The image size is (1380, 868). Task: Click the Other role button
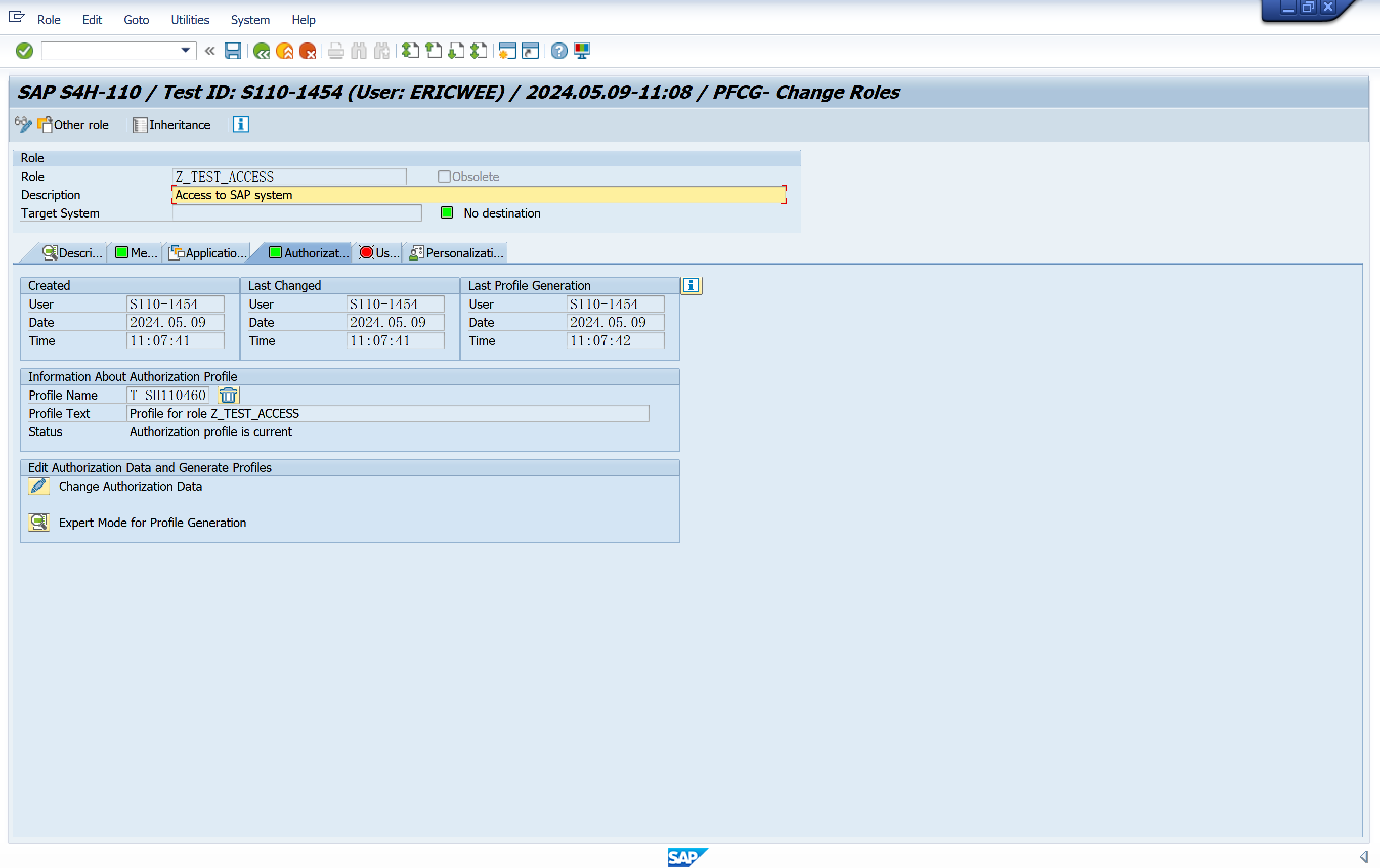point(73,124)
